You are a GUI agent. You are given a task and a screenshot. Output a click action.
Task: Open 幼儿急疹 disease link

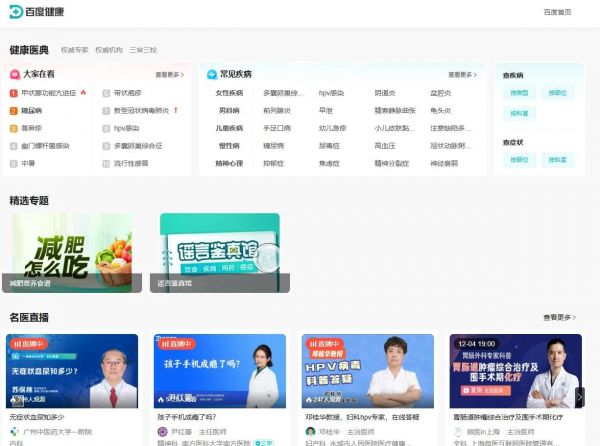click(333, 128)
